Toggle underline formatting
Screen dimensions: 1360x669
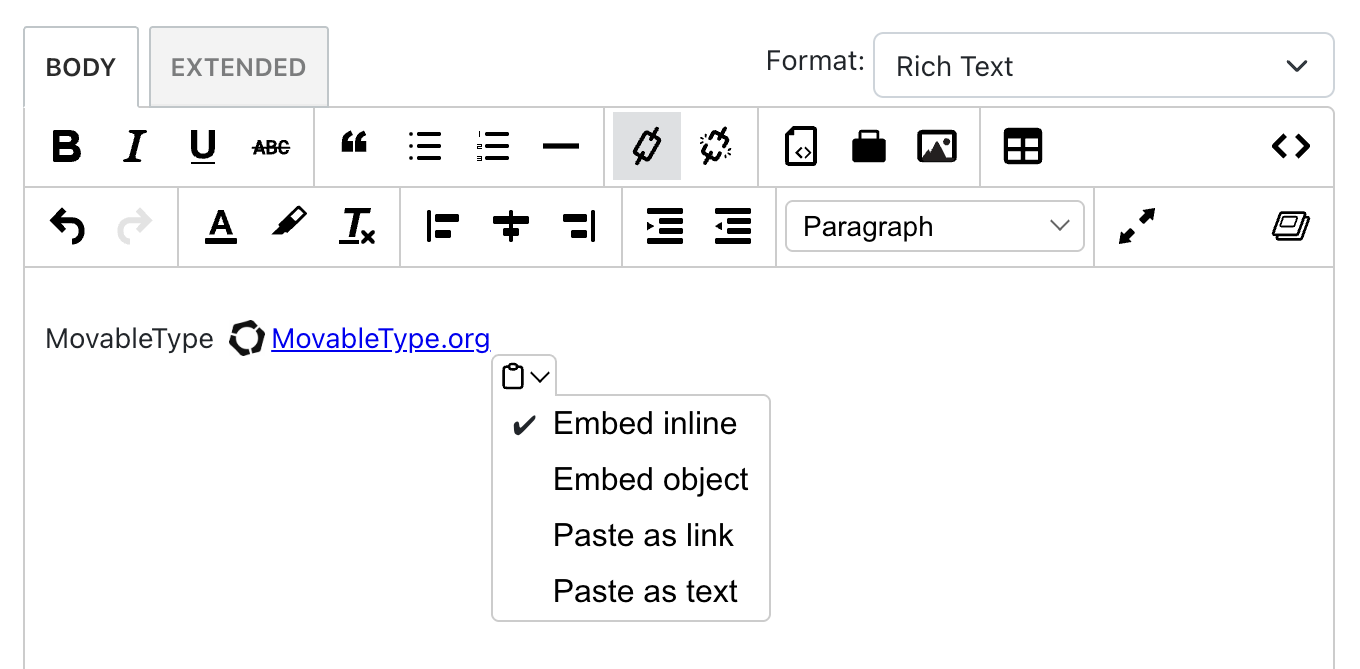[x=203, y=147]
